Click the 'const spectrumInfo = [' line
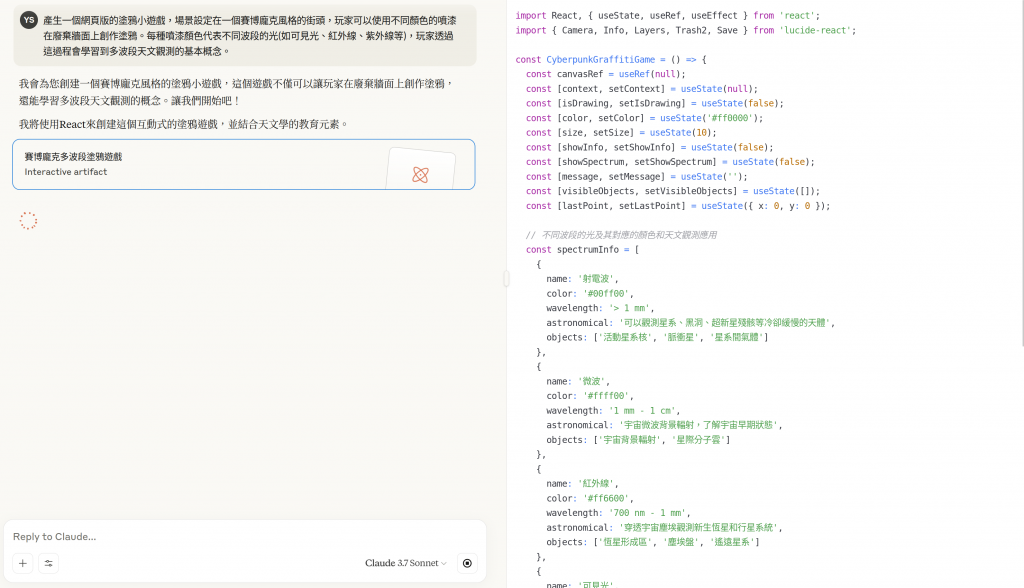 coord(583,250)
